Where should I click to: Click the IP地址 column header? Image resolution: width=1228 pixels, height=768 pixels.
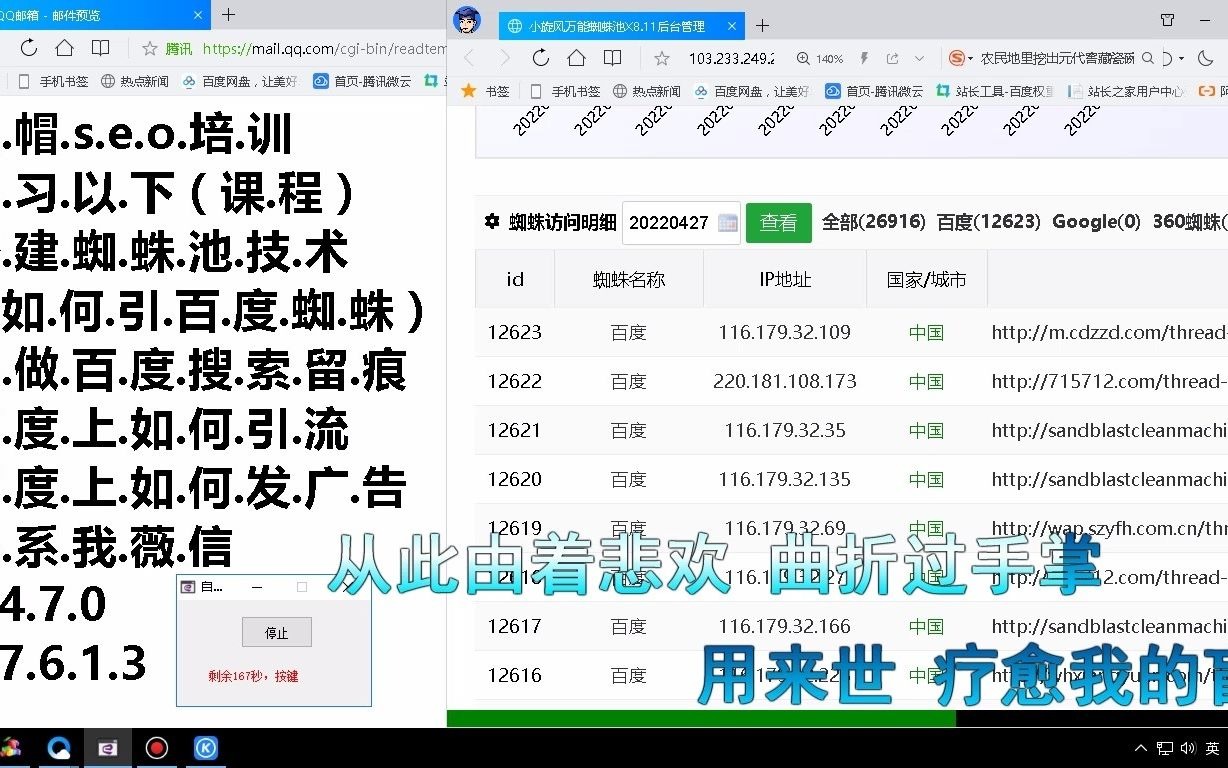pos(785,279)
